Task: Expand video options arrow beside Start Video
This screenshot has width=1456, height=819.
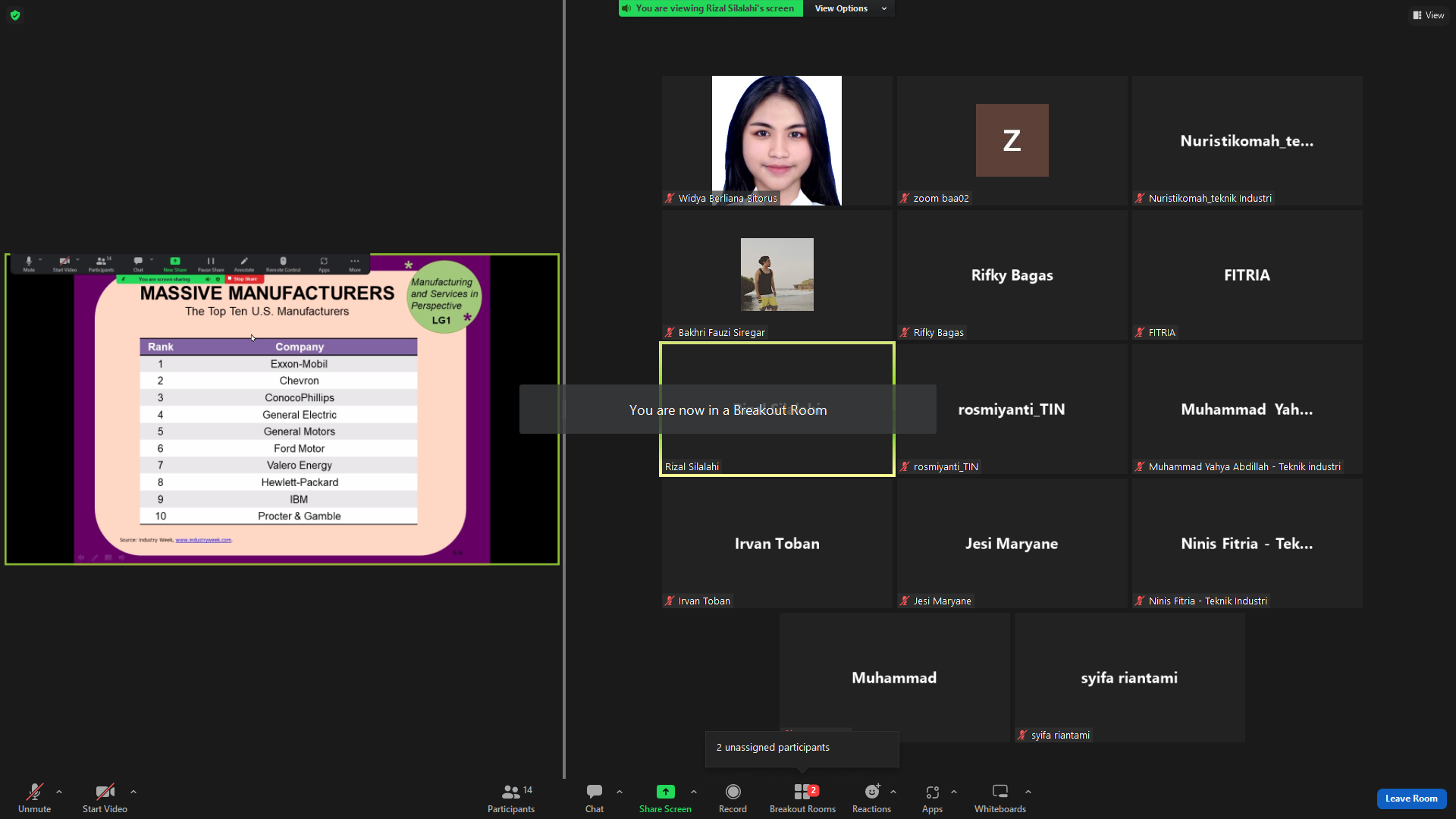Action: (x=133, y=792)
